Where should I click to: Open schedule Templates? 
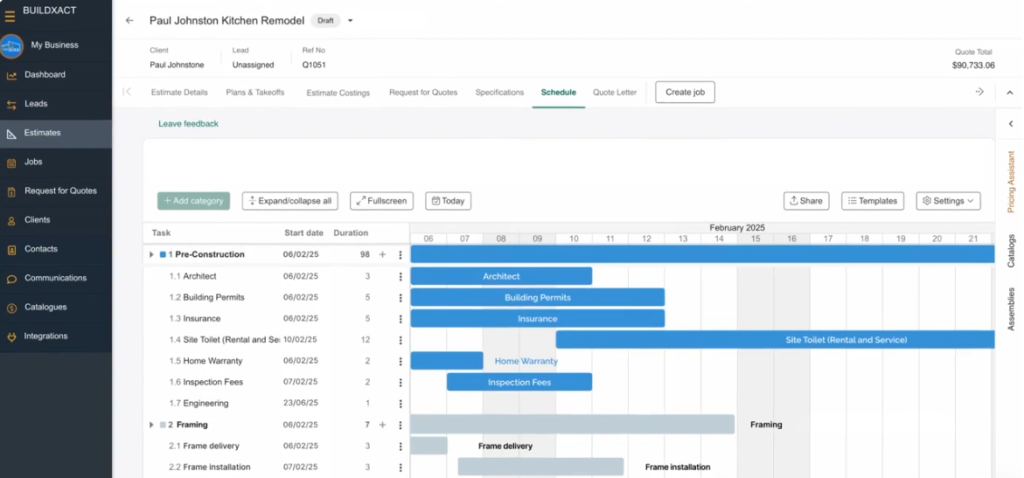point(872,201)
